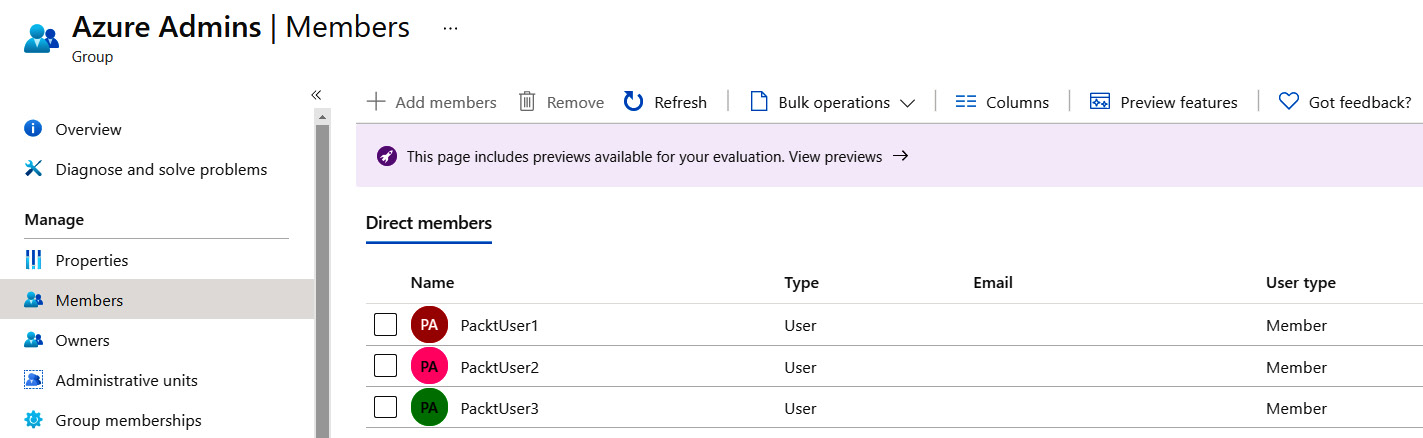The image size is (1423, 438).
Task: Click the sidebar vertical scrollbar
Action: (x=322, y=270)
